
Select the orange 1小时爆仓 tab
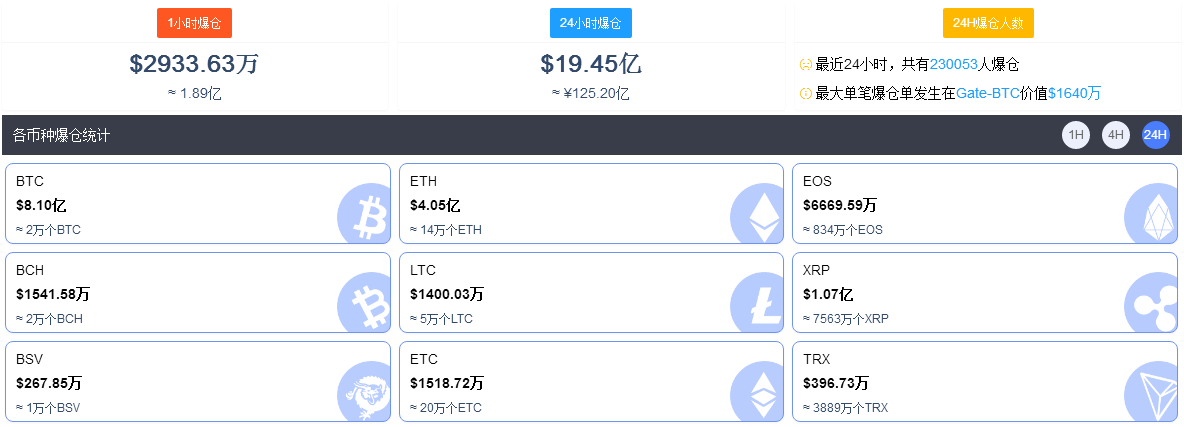[x=195, y=23]
